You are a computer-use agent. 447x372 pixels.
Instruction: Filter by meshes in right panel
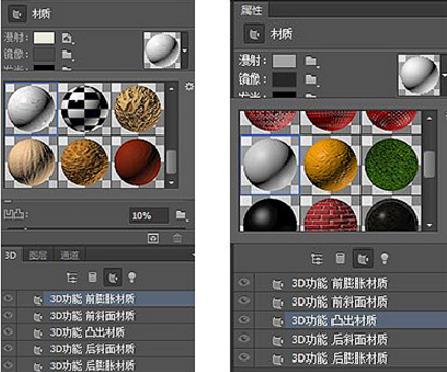[x=340, y=258]
